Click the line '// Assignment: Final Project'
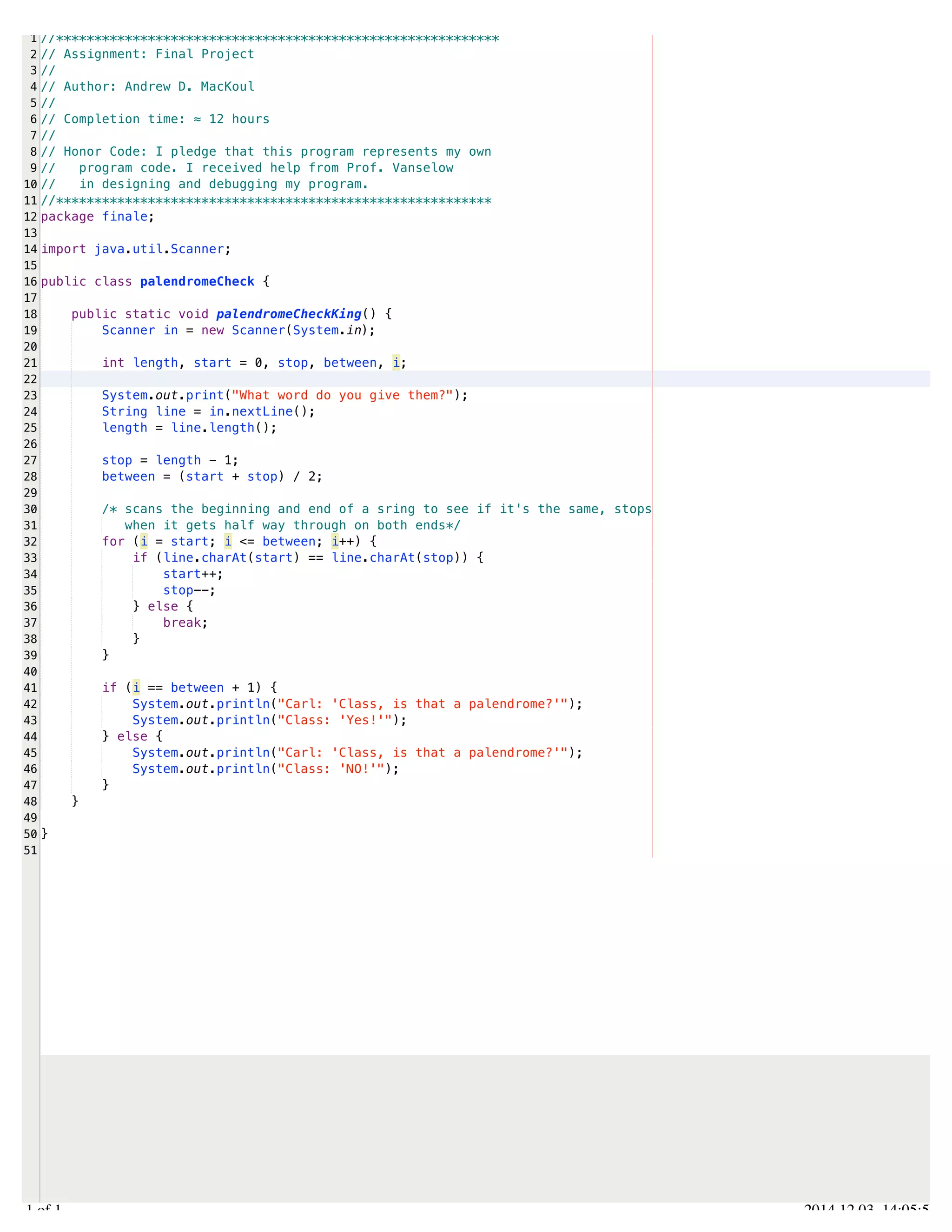 [x=148, y=54]
